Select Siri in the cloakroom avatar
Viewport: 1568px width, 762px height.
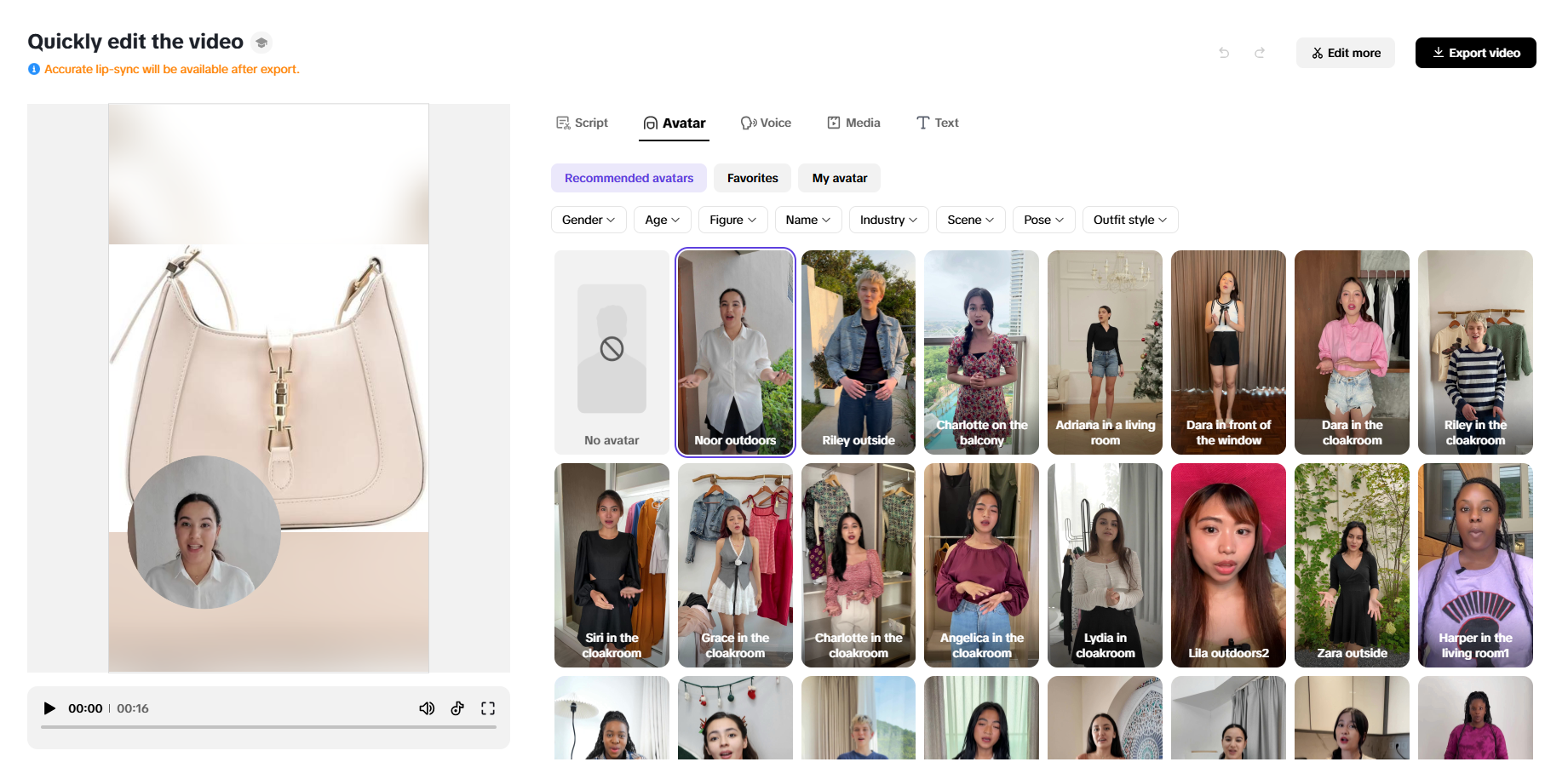coord(612,565)
